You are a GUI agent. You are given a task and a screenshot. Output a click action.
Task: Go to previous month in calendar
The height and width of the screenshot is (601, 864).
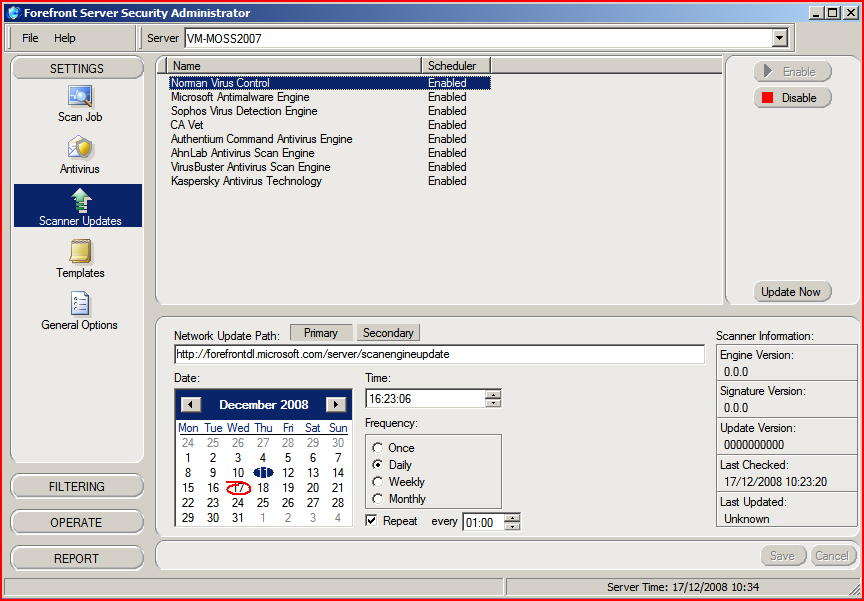(x=191, y=405)
